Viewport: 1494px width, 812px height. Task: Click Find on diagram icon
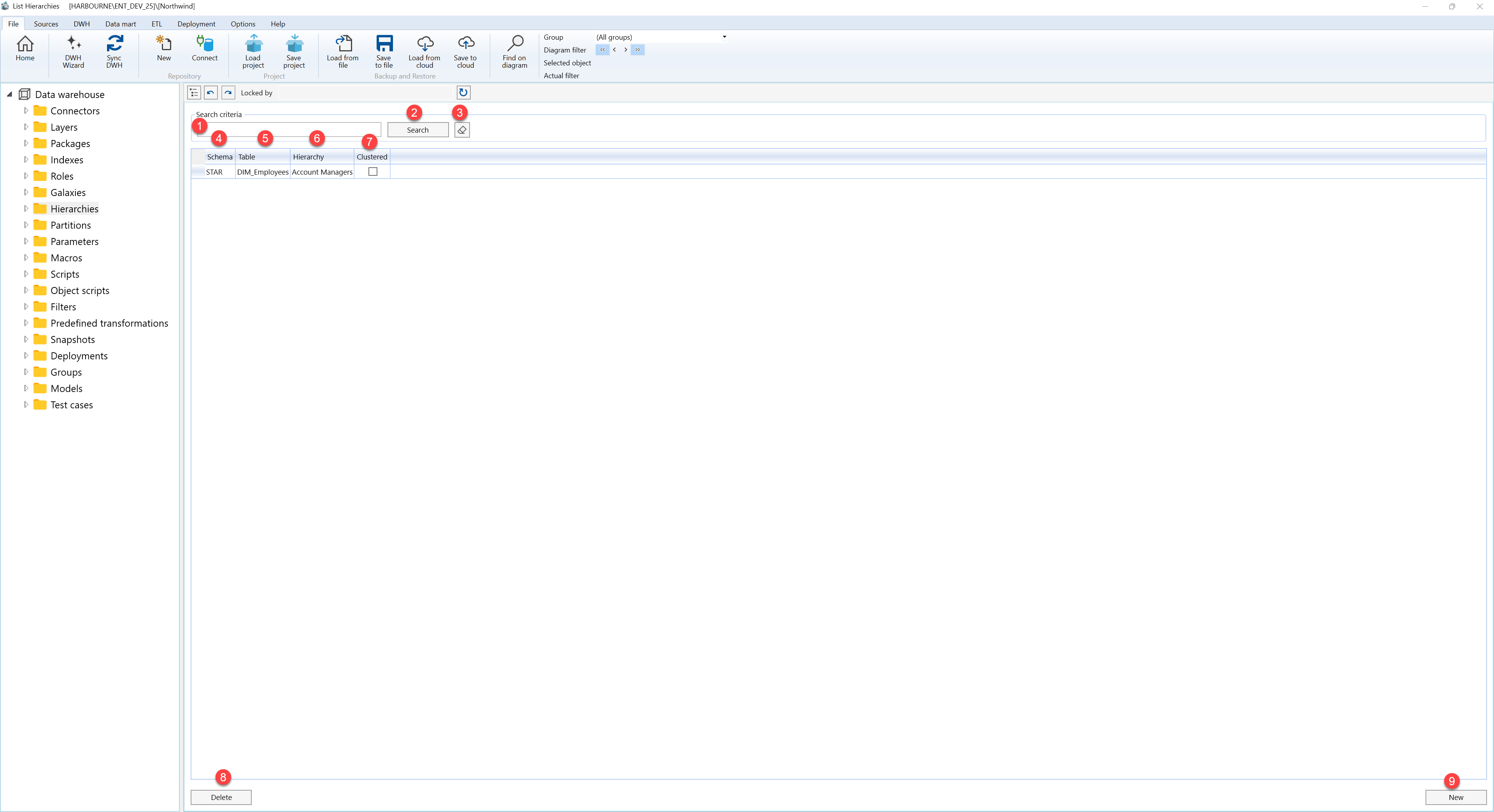click(x=514, y=52)
